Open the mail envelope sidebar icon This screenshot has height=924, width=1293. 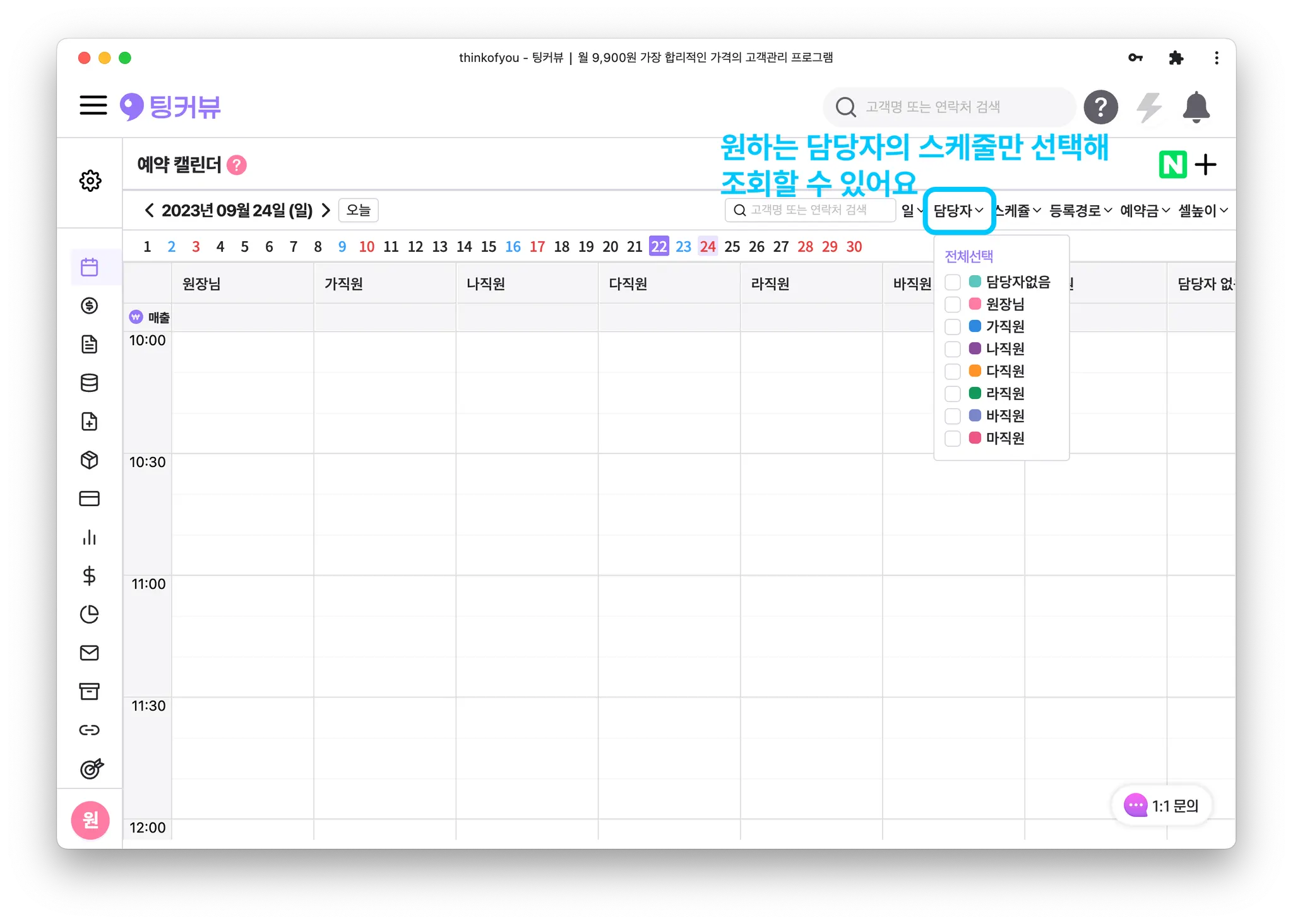tap(90, 653)
